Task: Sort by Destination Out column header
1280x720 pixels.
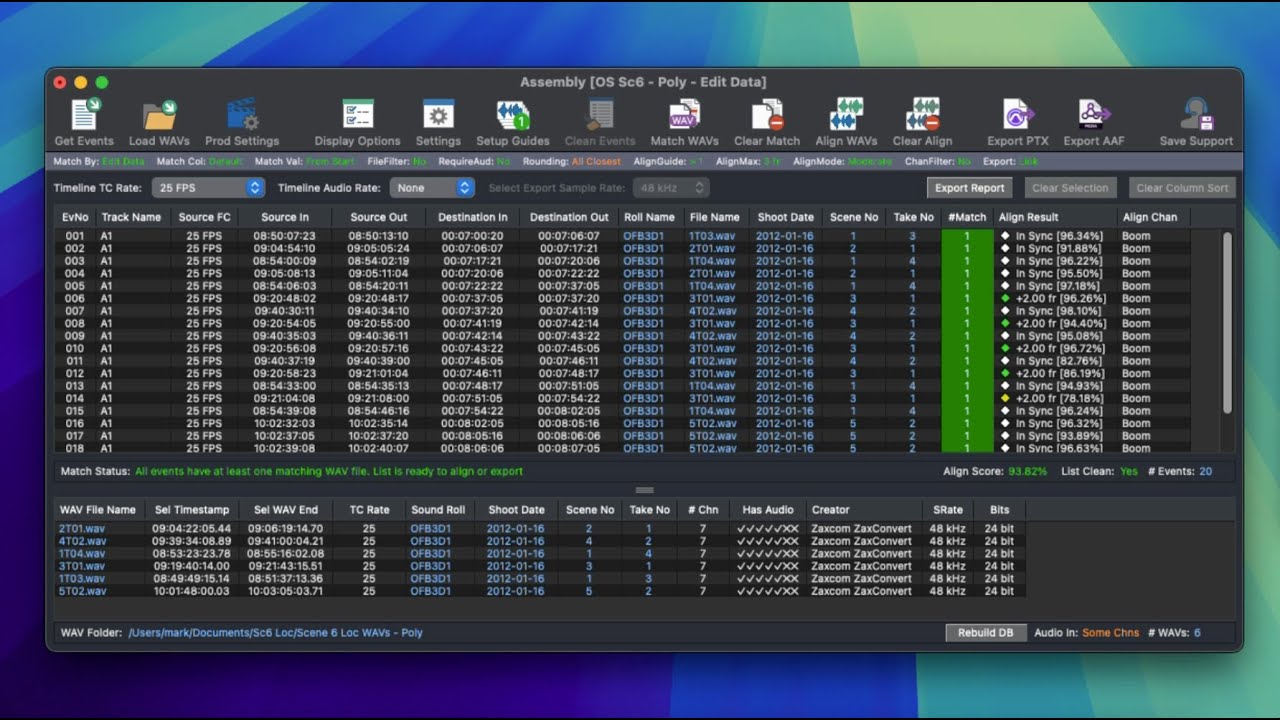Action: pos(569,217)
